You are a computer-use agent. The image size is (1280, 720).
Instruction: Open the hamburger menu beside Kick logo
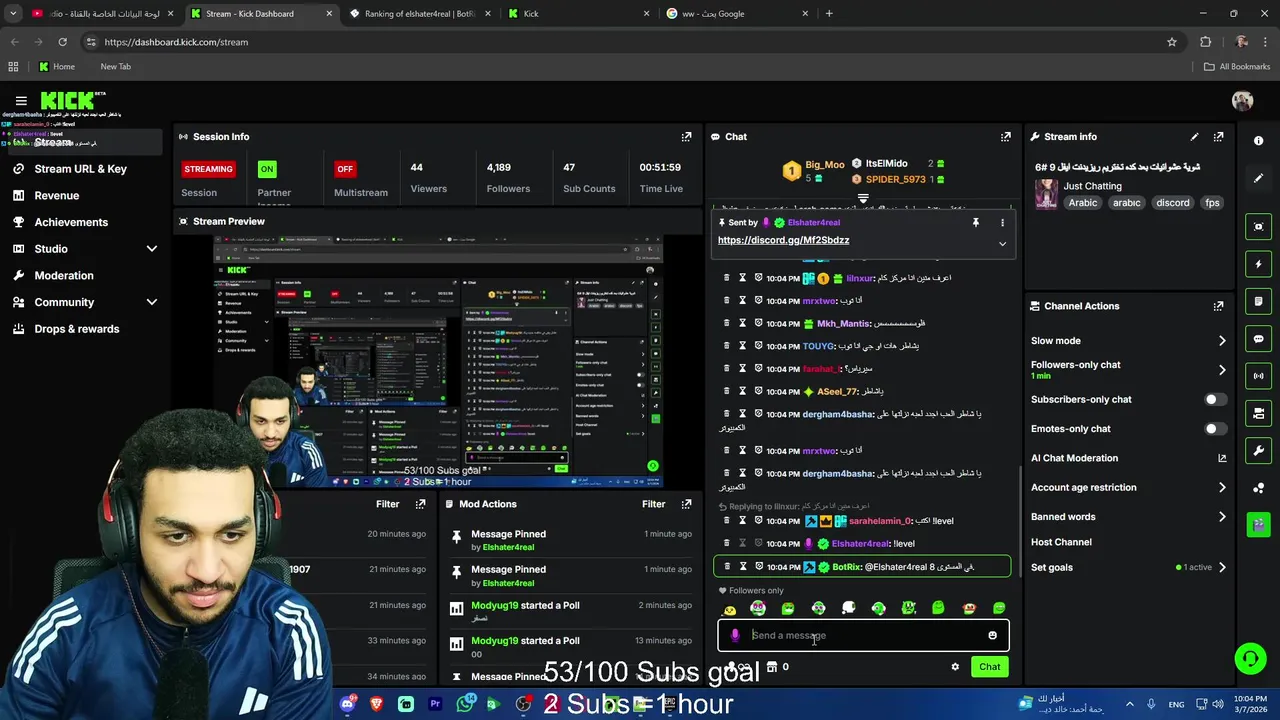(x=21, y=101)
